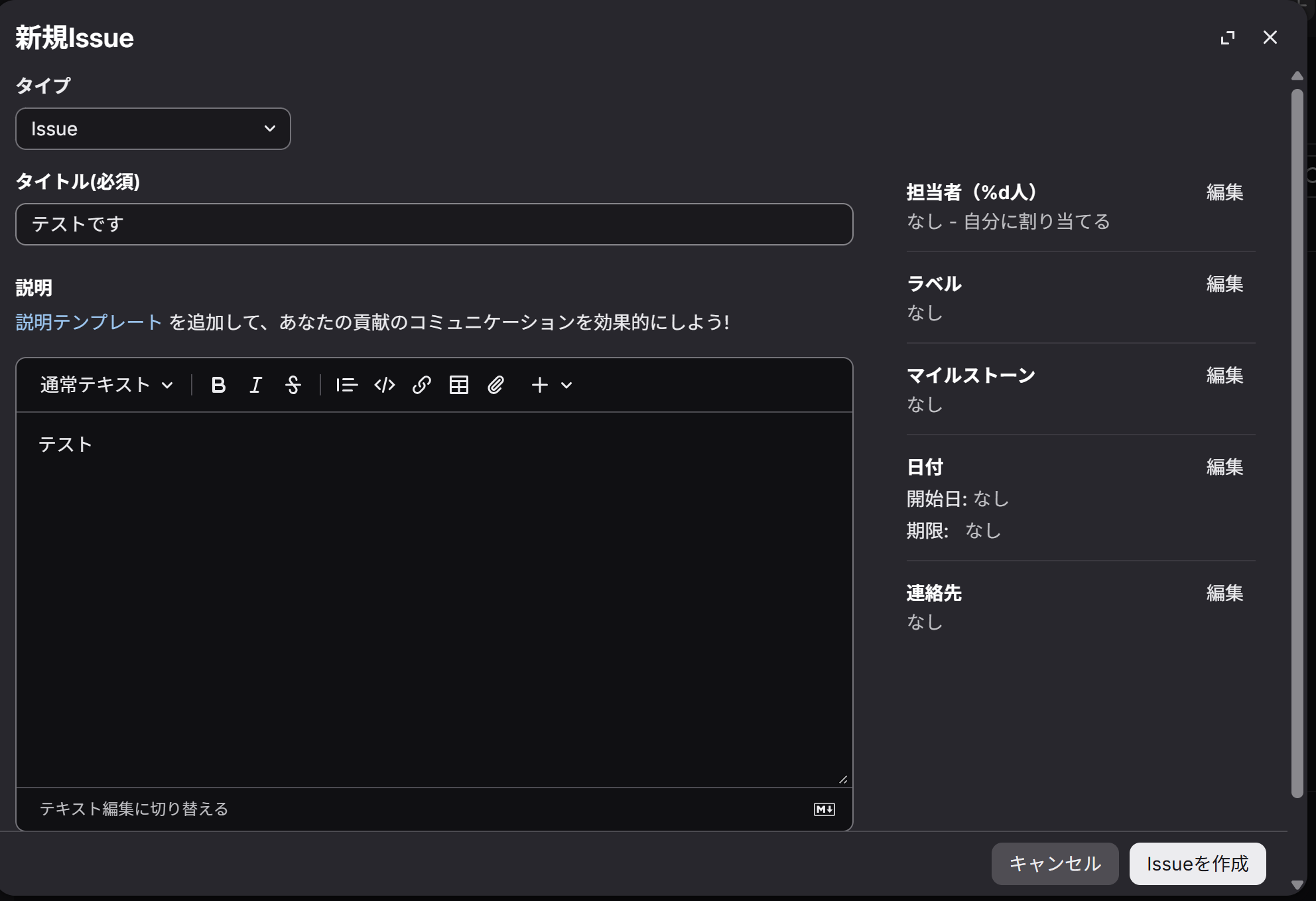Expand the dialog to full screen

1228,38
